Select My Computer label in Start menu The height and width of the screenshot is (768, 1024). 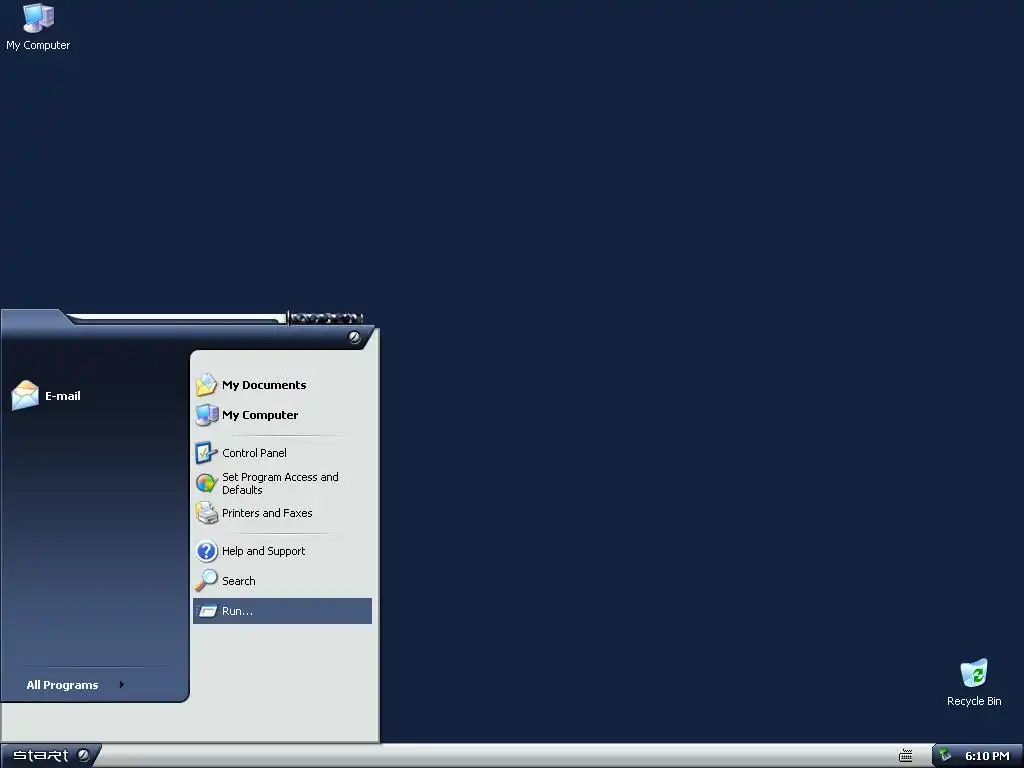[260, 415]
